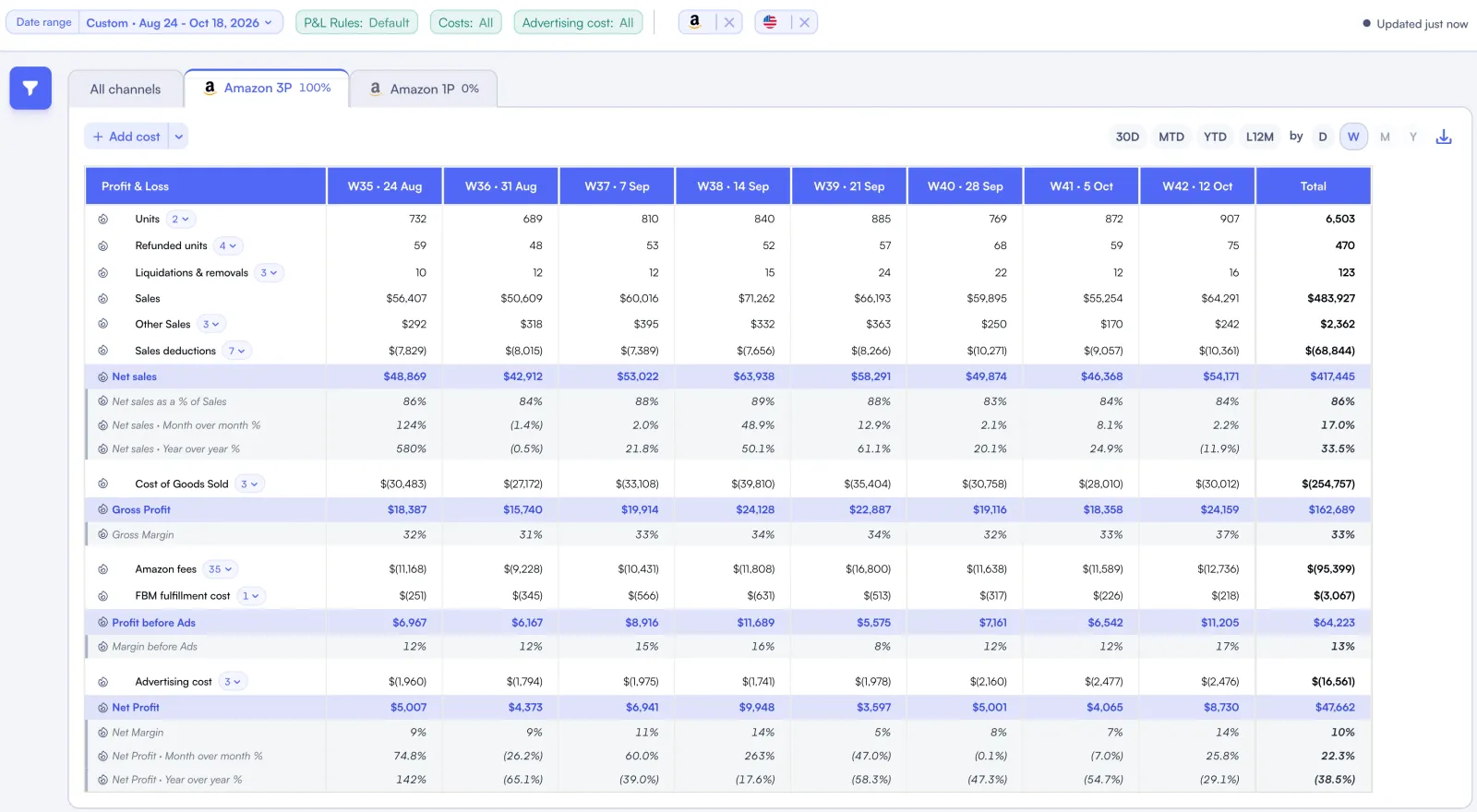The height and width of the screenshot is (812, 1477).
Task: Remove the Amazon marketplace filter chip
Action: (729, 22)
